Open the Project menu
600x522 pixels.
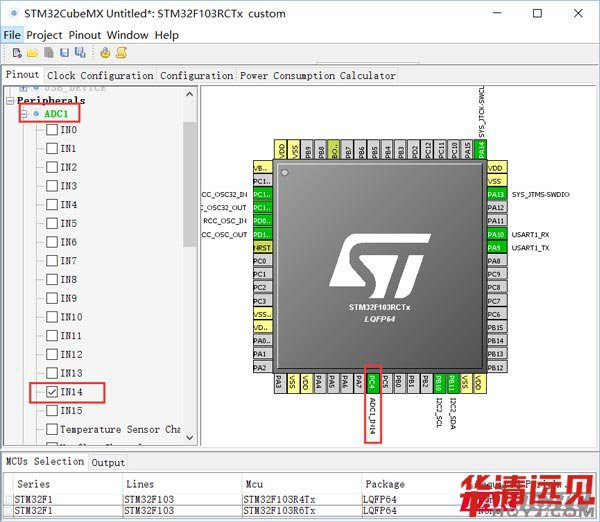click(44, 35)
